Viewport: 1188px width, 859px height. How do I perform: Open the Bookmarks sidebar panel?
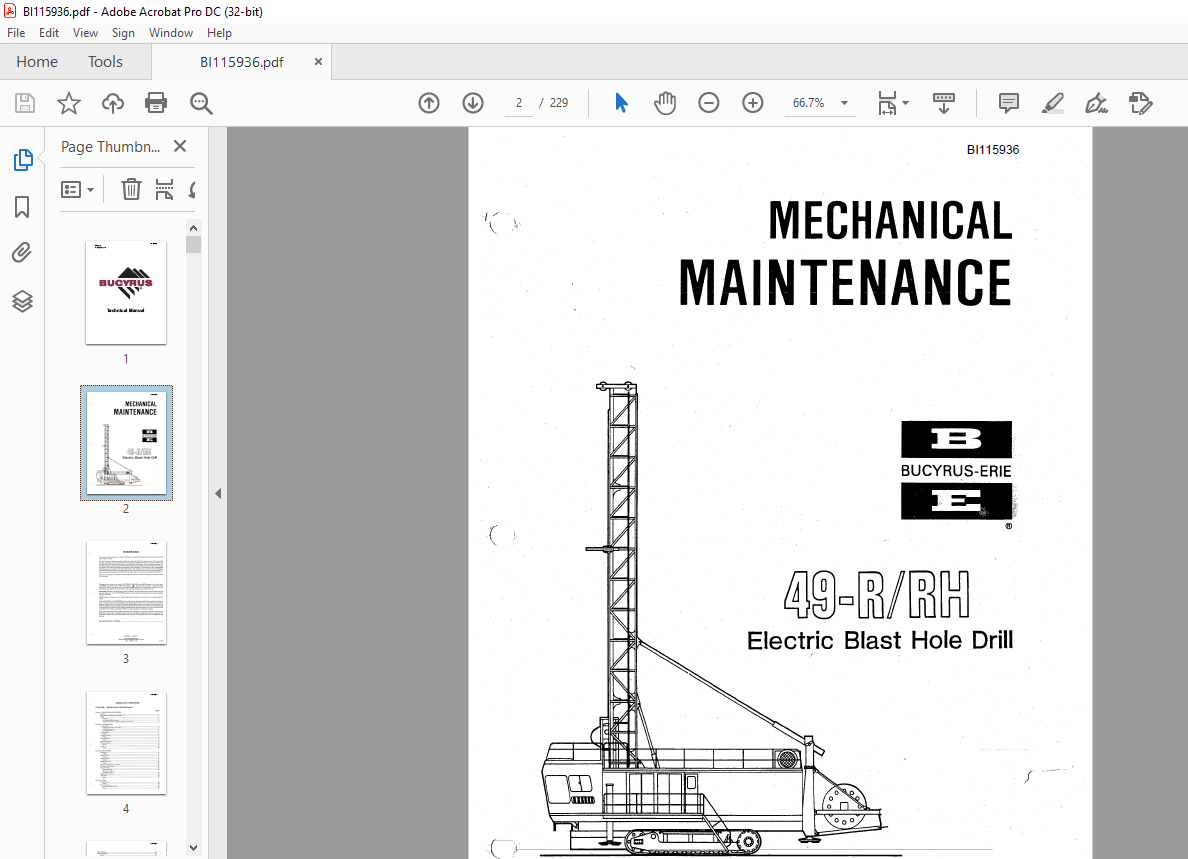coord(22,207)
